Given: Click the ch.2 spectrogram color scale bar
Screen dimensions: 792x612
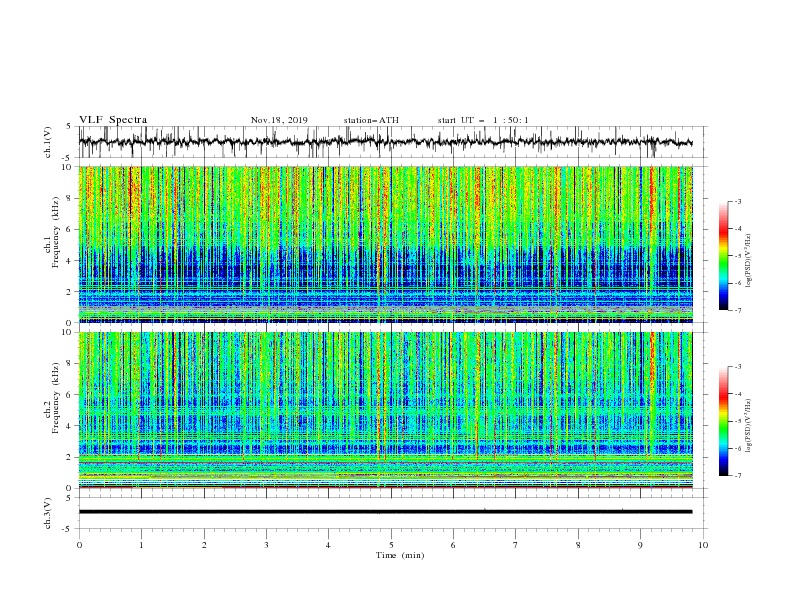Looking at the screenshot, I should (724, 421).
